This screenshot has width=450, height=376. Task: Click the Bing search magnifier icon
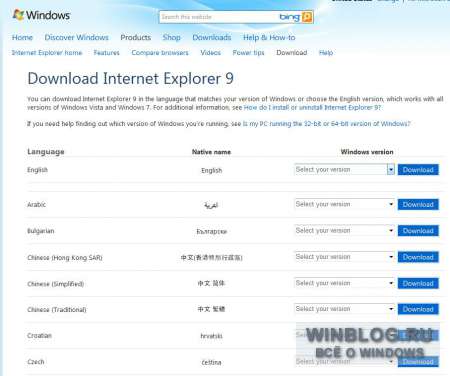tap(307, 17)
